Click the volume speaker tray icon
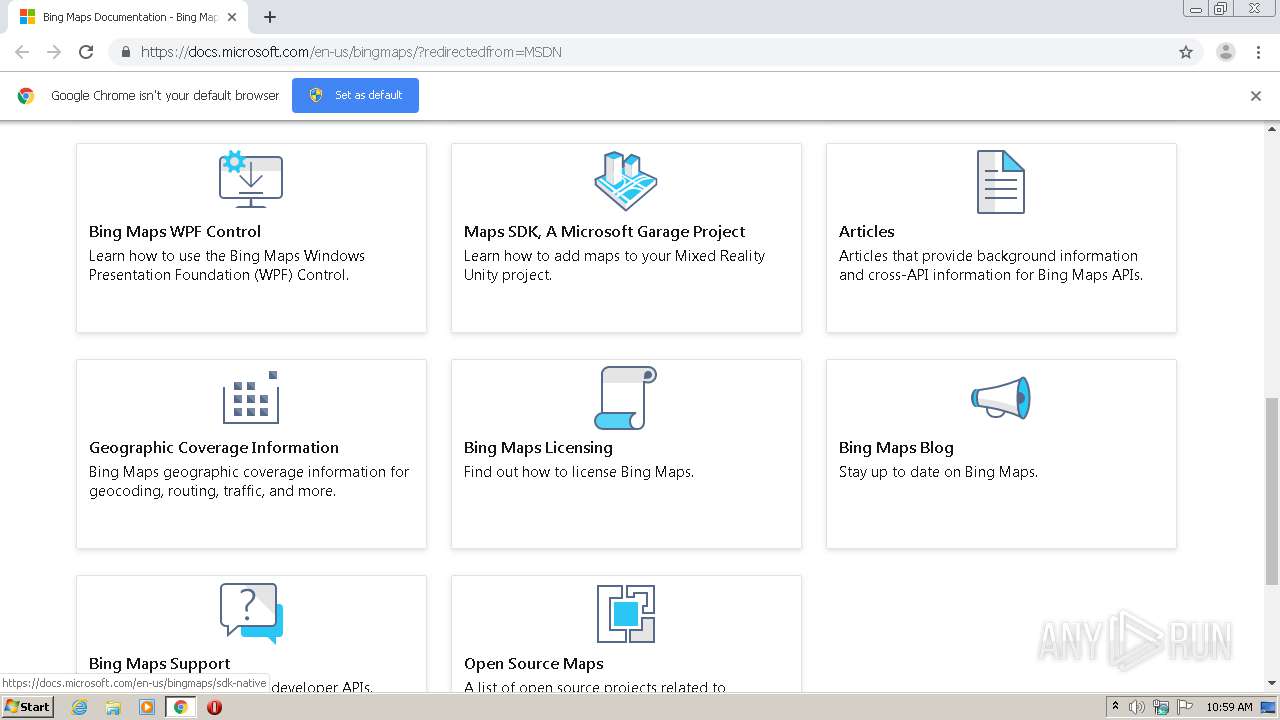The height and width of the screenshot is (720, 1280). 1137,707
